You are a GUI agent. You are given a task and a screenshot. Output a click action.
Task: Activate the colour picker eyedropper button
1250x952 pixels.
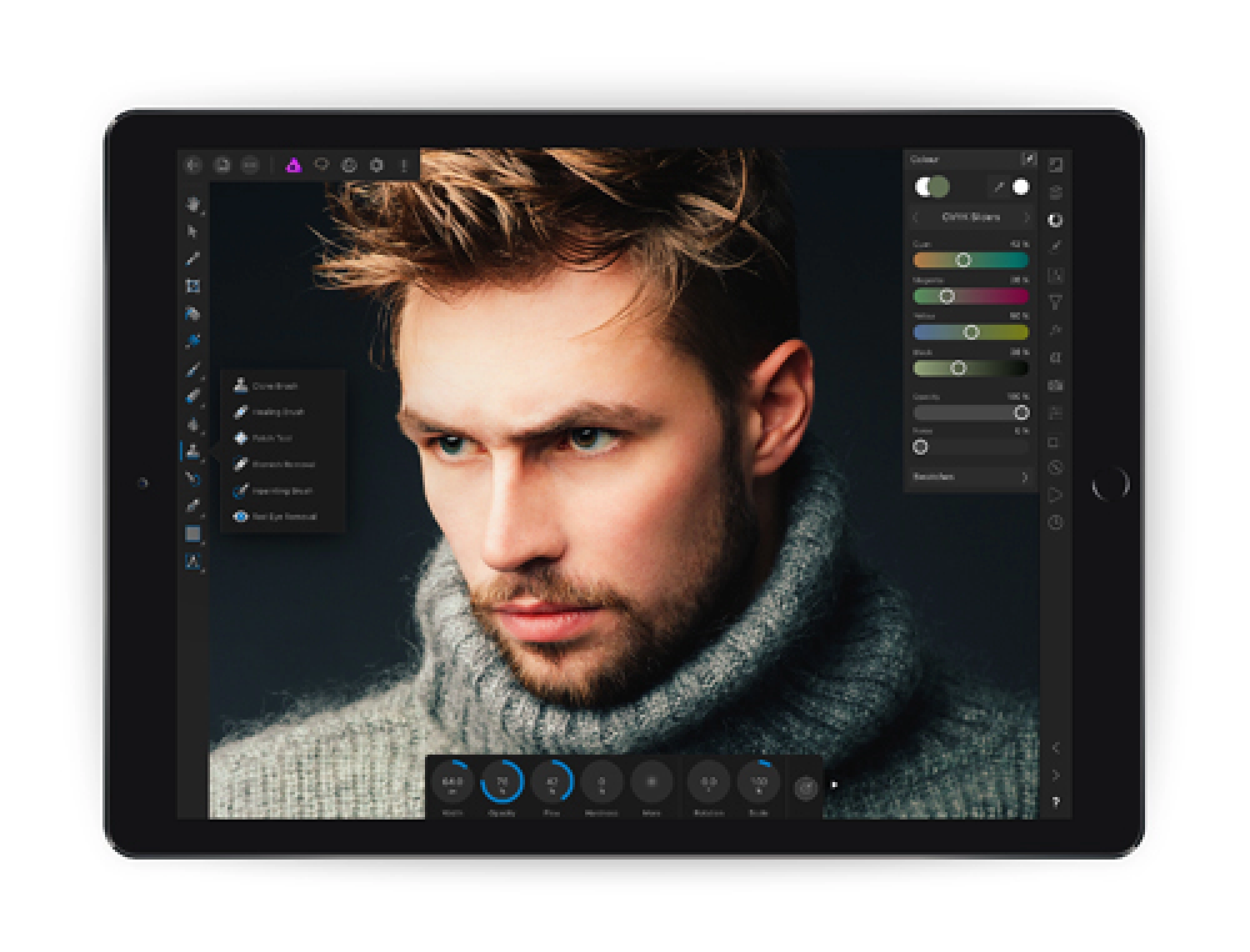[x=998, y=187]
